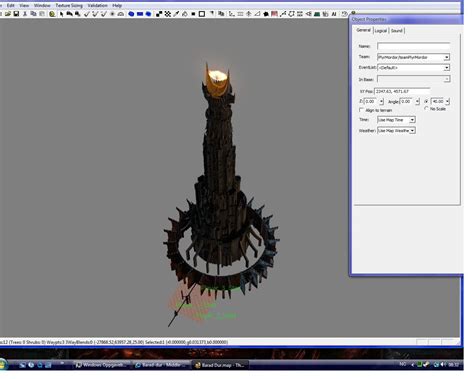This screenshot has width=474, height=379.
Task: Click the pink grid texture icon
Action: tap(274, 14)
